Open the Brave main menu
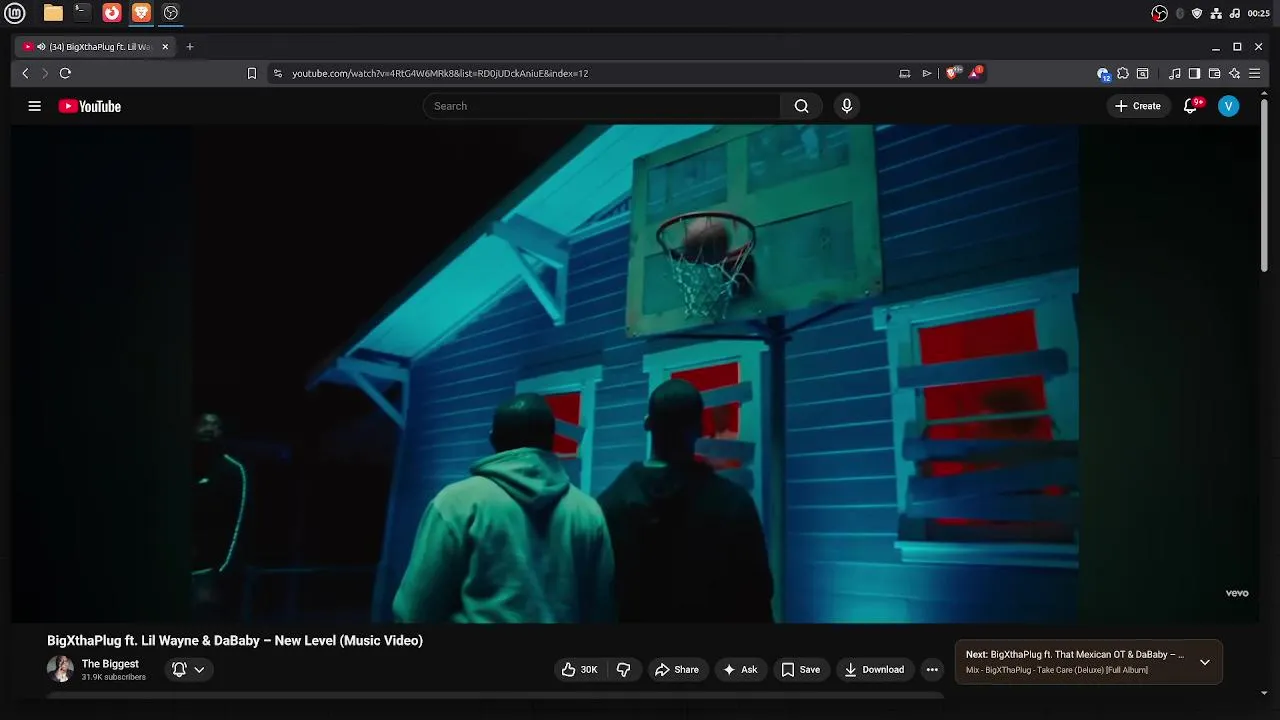The image size is (1280, 720). (x=1254, y=73)
